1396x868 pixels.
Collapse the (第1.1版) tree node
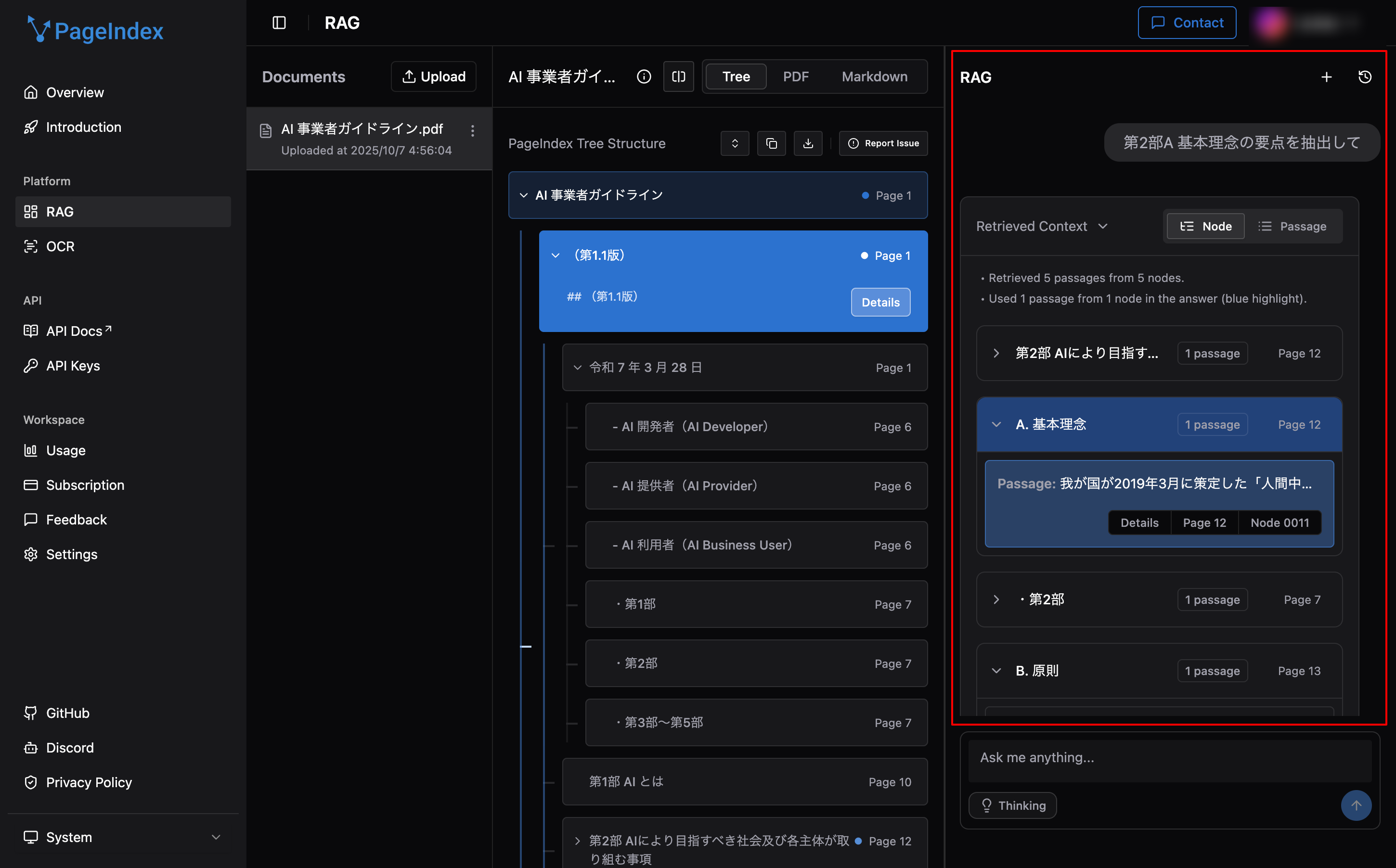[556, 255]
